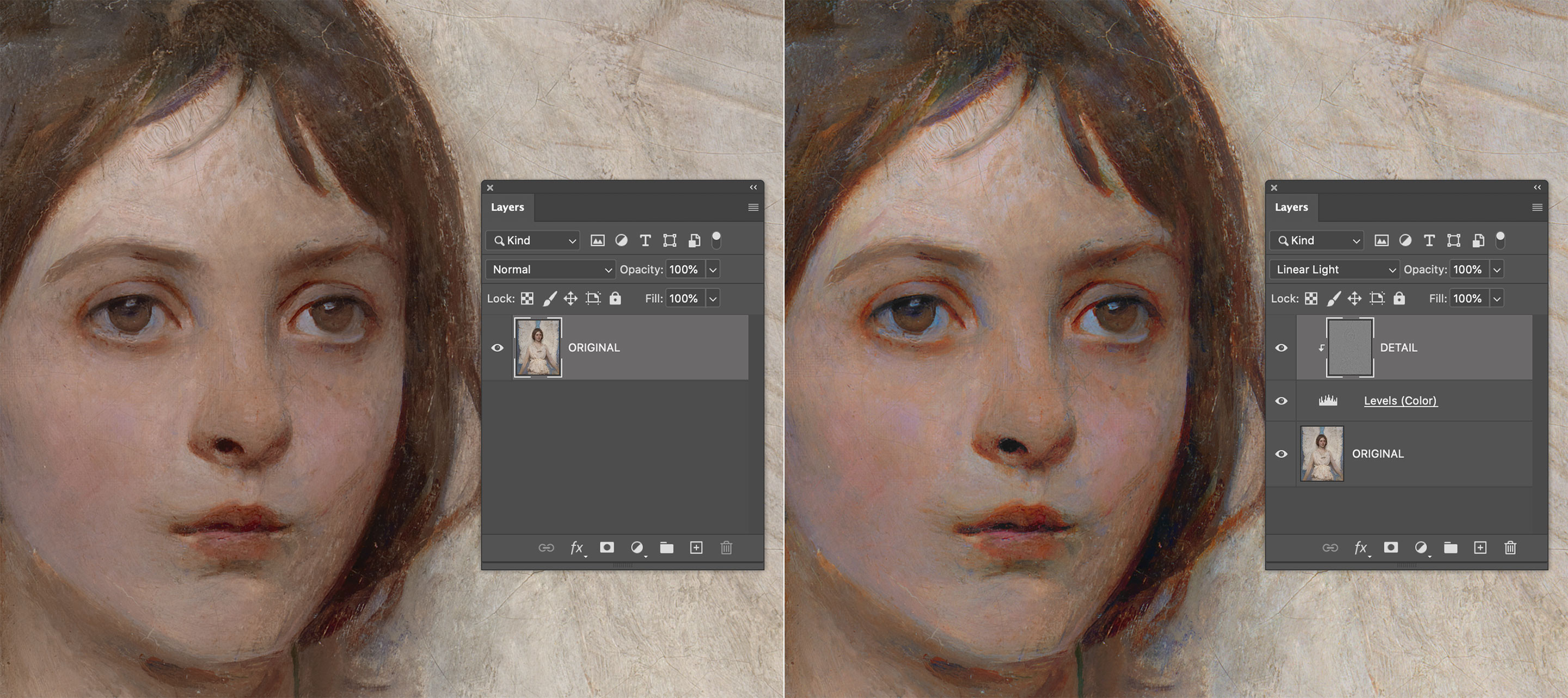Select the Levels (Color) layer name
The image size is (1568, 698).
click(1401, 400)
